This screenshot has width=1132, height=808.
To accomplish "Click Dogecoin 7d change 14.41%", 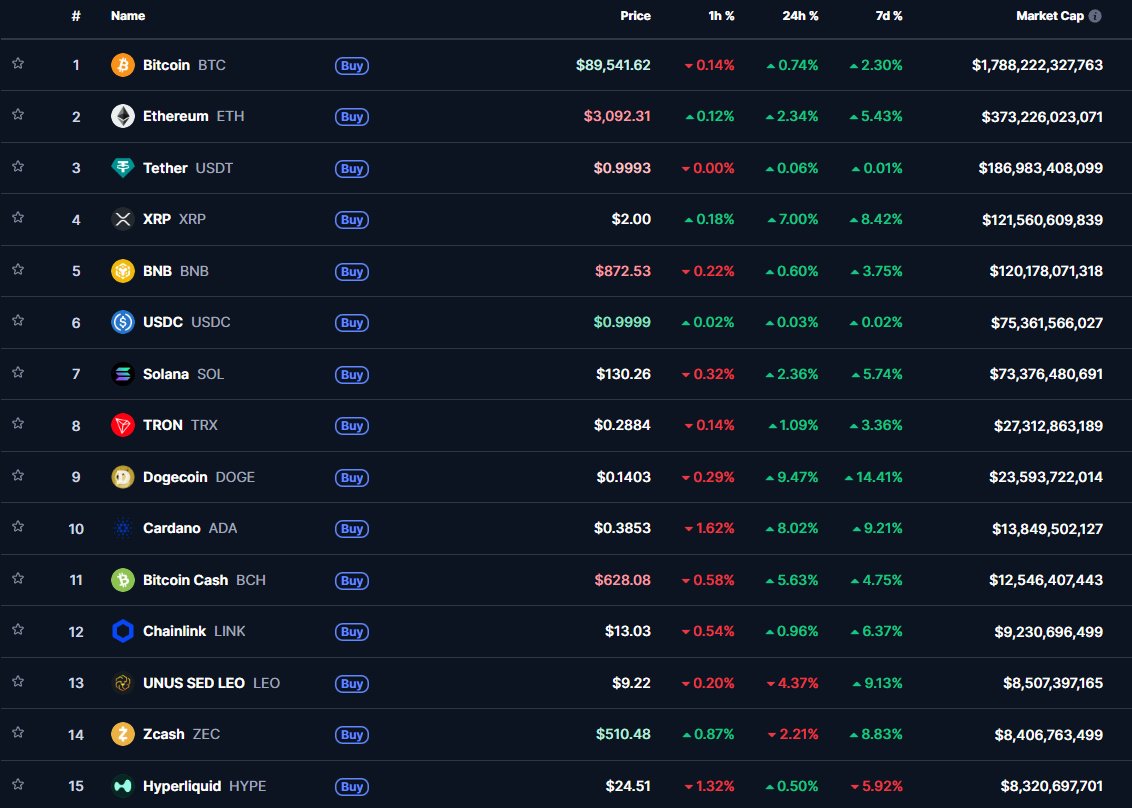I will tap(874, 477).
